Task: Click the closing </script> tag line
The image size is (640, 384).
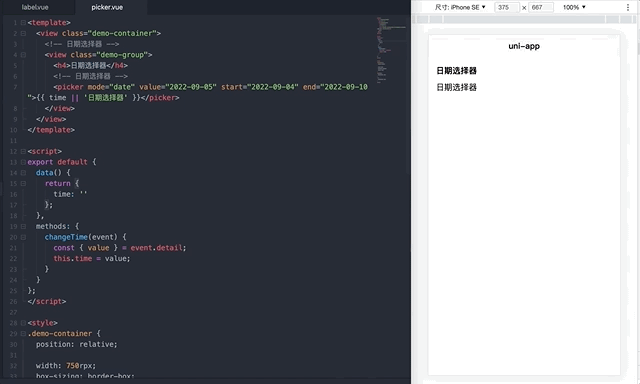Action: (x=47, y=302)
